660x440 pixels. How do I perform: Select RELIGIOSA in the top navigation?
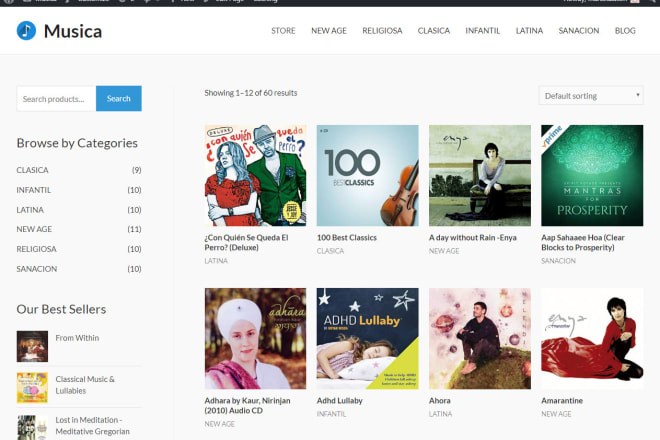tap(382, 31)
